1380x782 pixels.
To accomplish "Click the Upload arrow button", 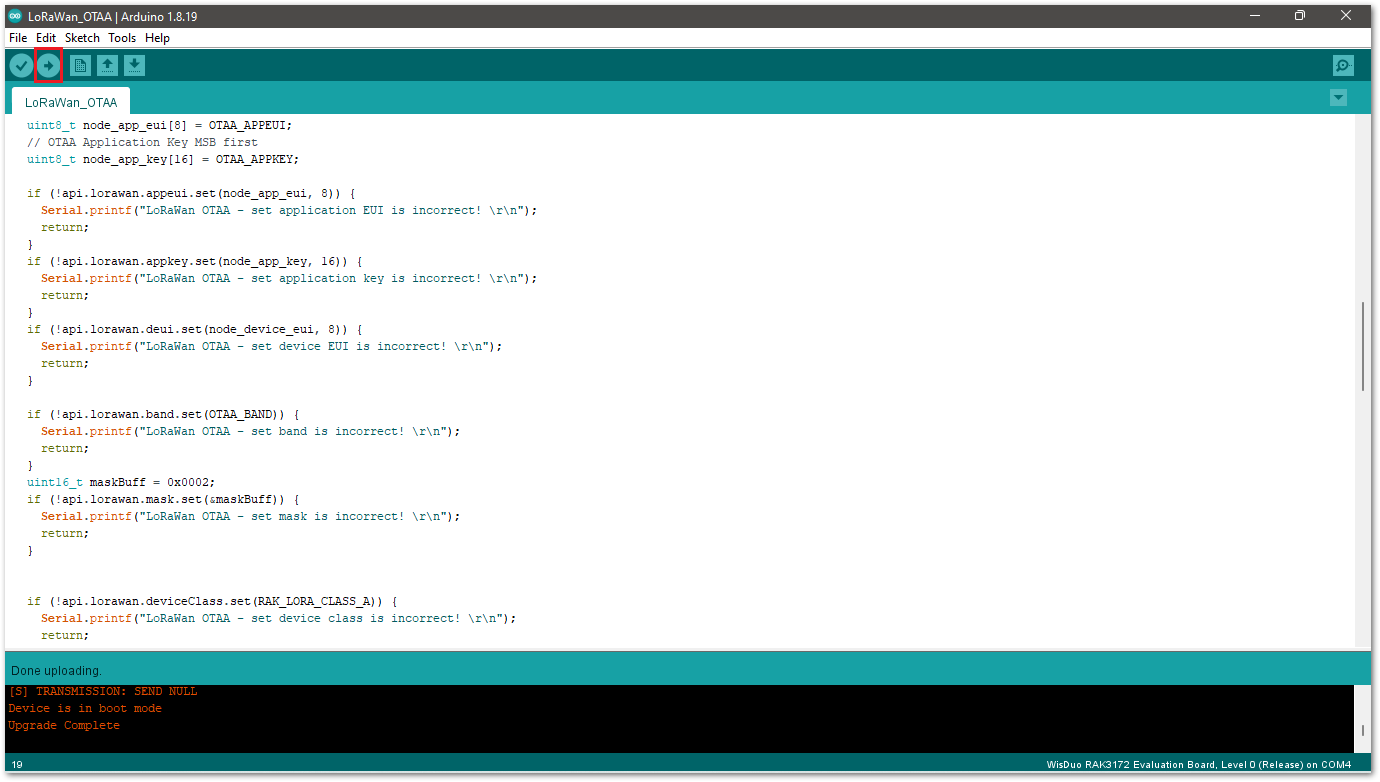I will point(48,65).
